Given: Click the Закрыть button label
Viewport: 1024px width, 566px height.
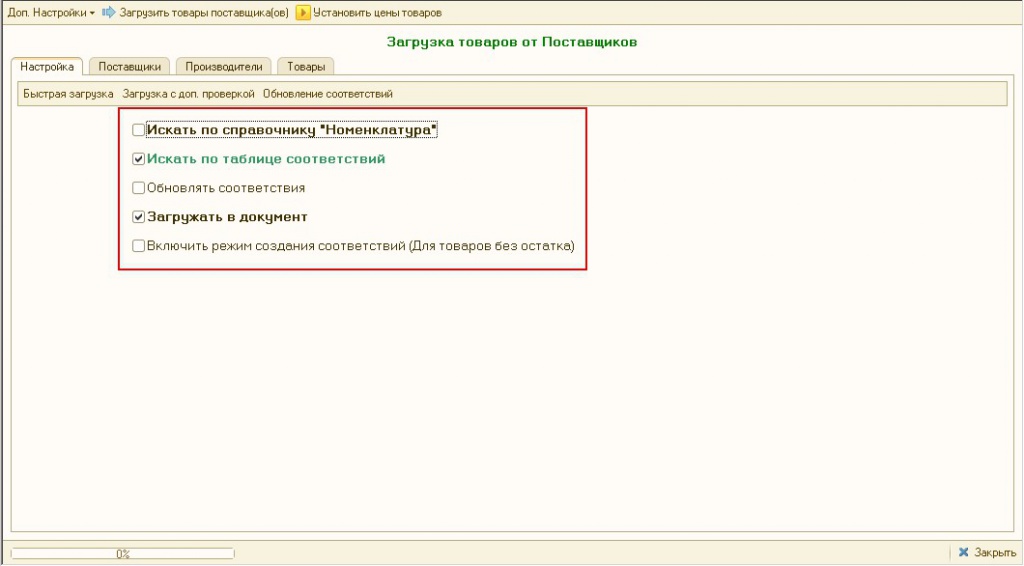Looking at the screenshot, I should (995, 553).
